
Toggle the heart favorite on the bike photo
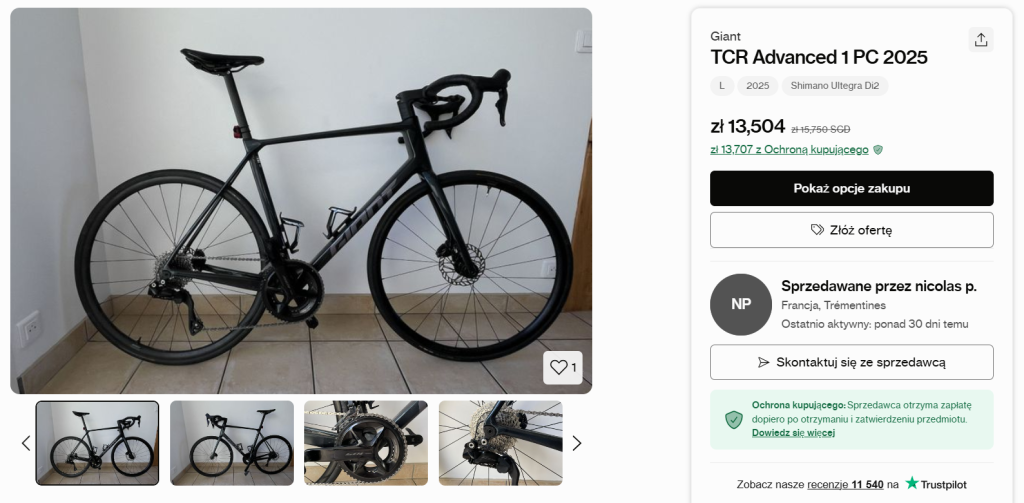click(x=562, y=367)
